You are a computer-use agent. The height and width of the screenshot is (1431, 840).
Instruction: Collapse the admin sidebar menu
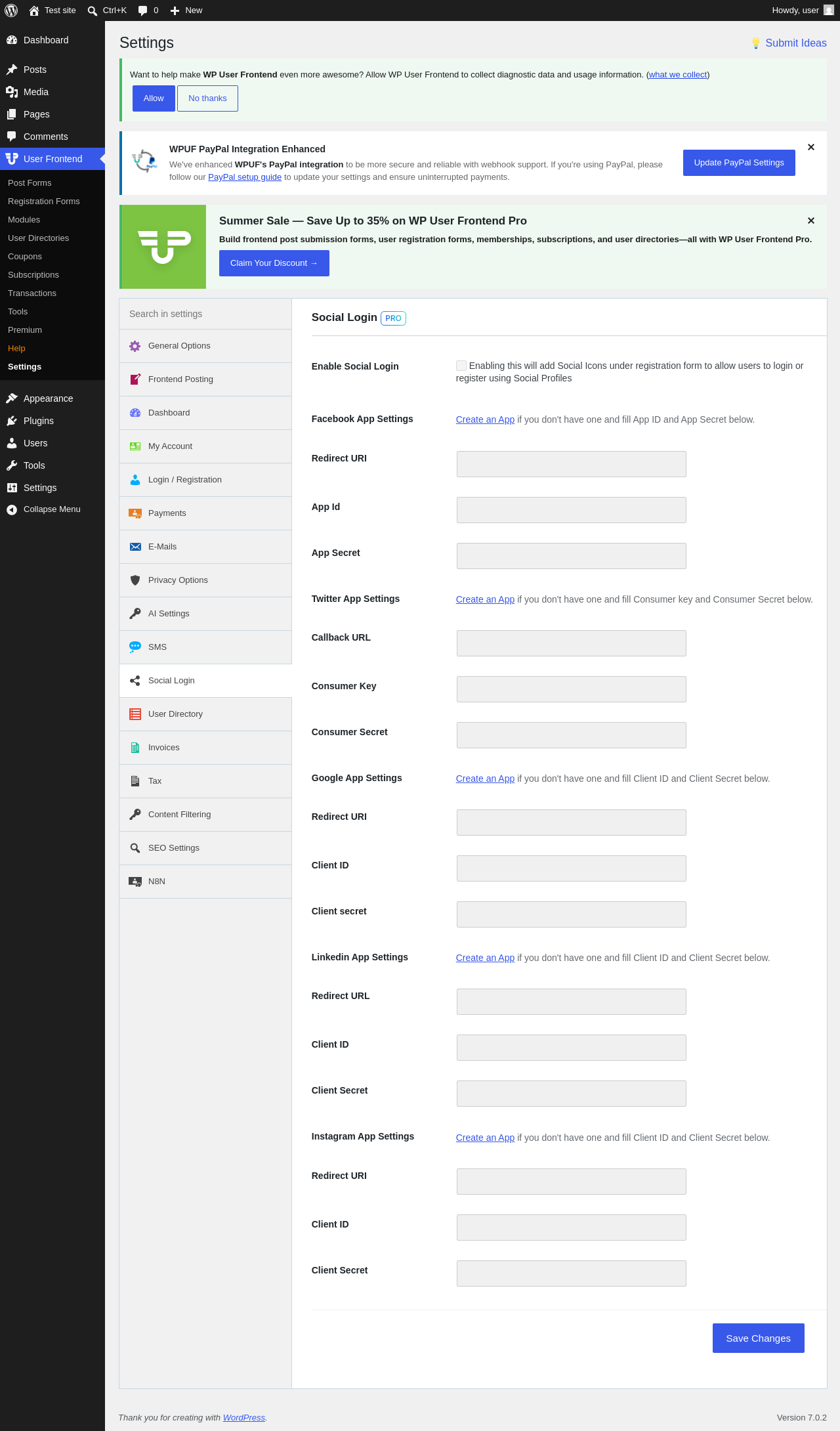tap(52, 509)
